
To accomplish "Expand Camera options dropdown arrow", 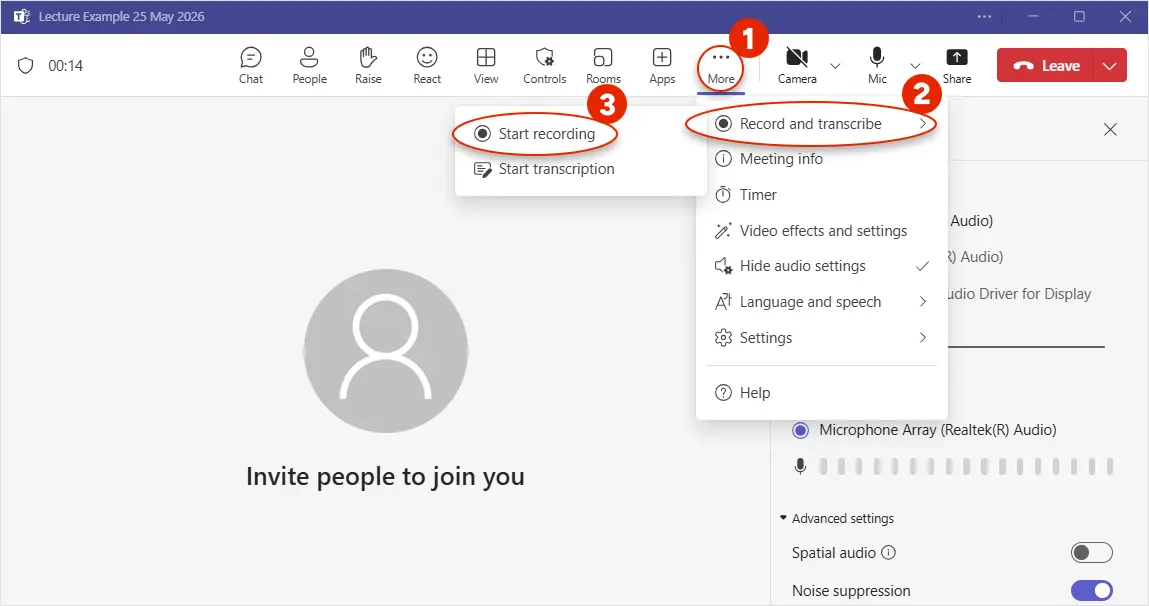I will coord(835,66).
